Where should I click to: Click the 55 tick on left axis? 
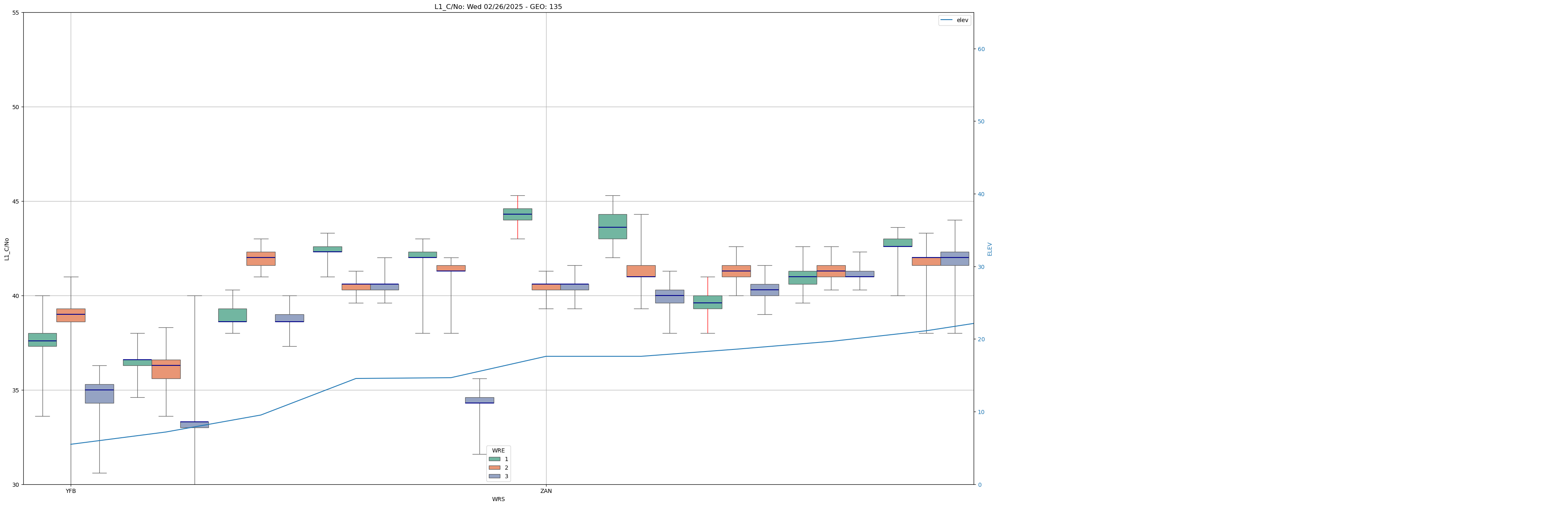(x=15, y=13)
